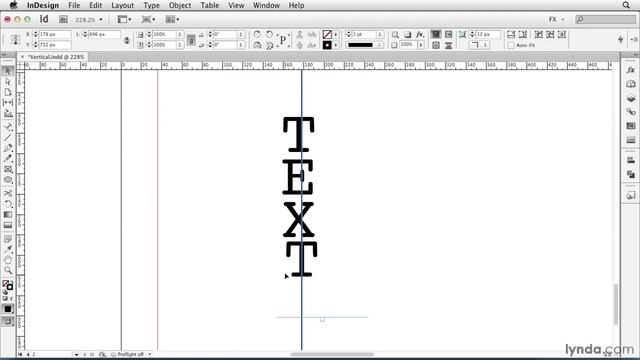The width and height of the screenshot is (640, 360).
Task: Select the Ellipse tool
Action: click(8, 180)
